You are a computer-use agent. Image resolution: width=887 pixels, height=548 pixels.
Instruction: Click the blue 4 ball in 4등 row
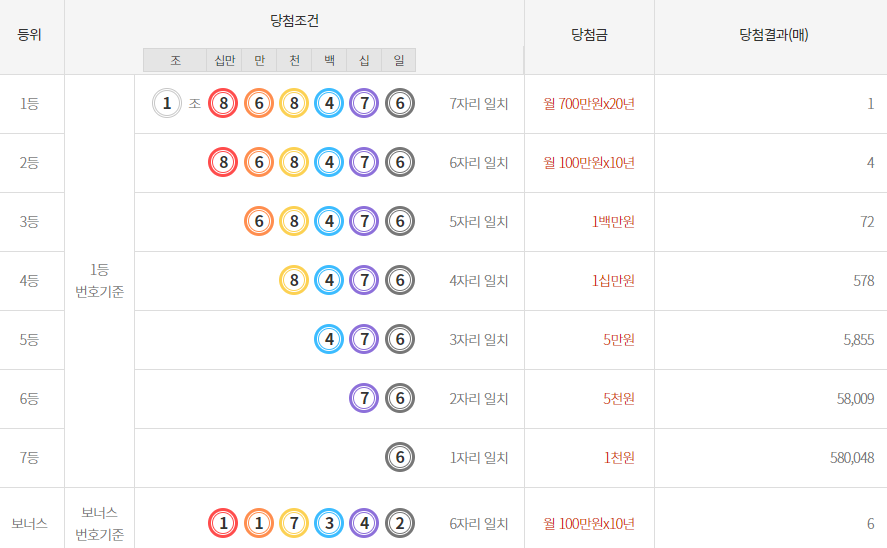[x=329, y=281]
